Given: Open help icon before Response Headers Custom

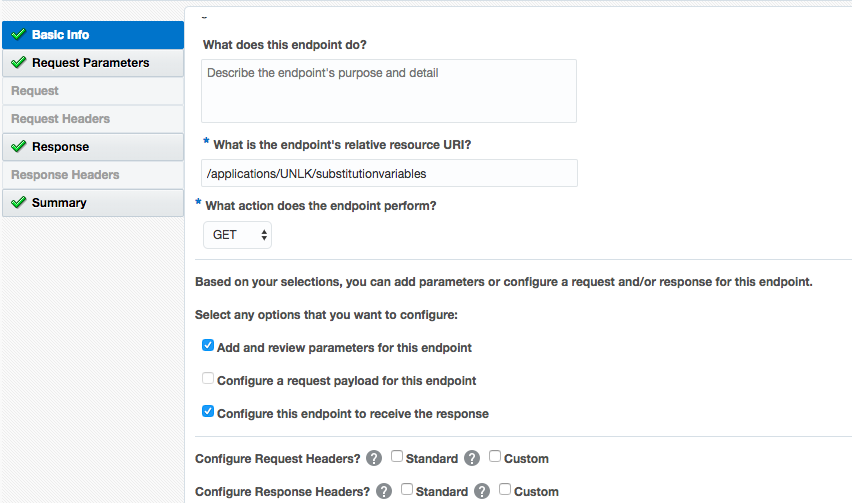Looking at the screenshot, I should tap(482, 491).
